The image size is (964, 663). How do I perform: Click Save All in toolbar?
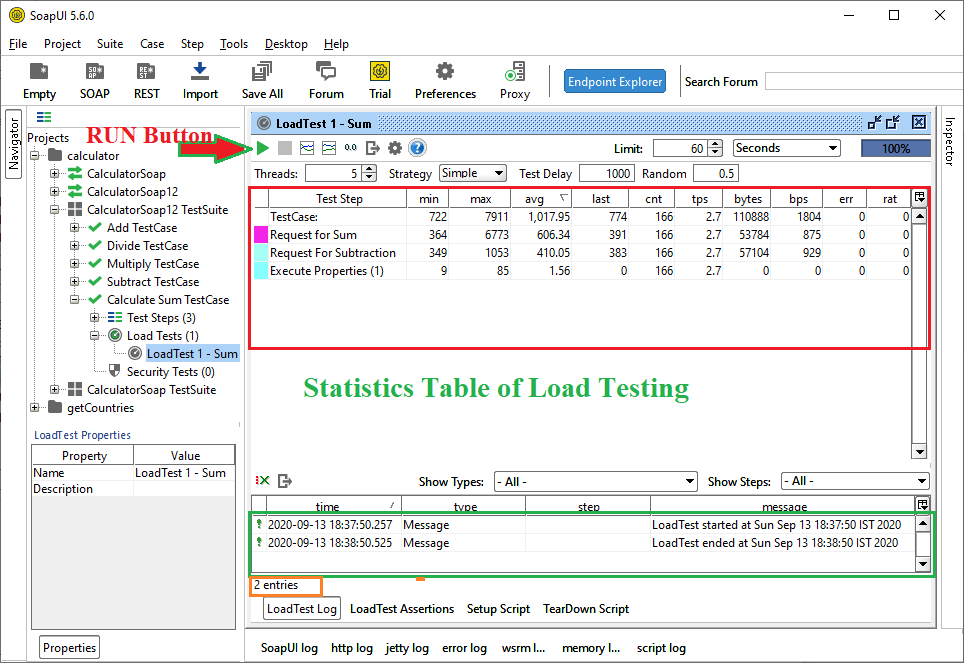tap(263, 81)
